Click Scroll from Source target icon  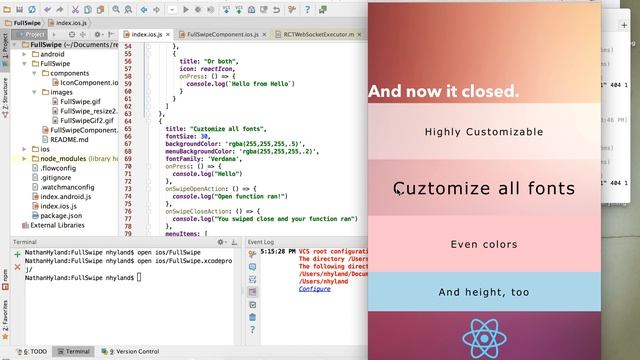point(72,35)
